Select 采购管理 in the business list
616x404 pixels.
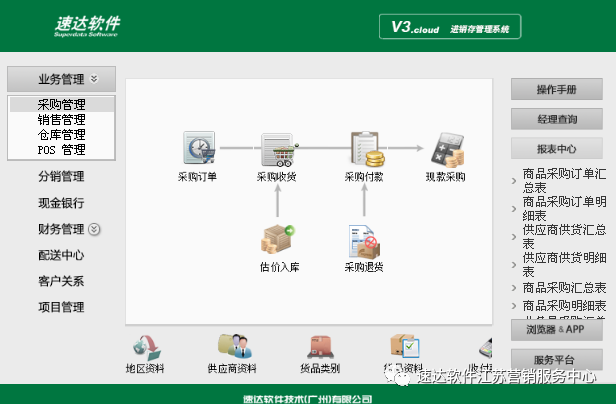tap(62, 105)
